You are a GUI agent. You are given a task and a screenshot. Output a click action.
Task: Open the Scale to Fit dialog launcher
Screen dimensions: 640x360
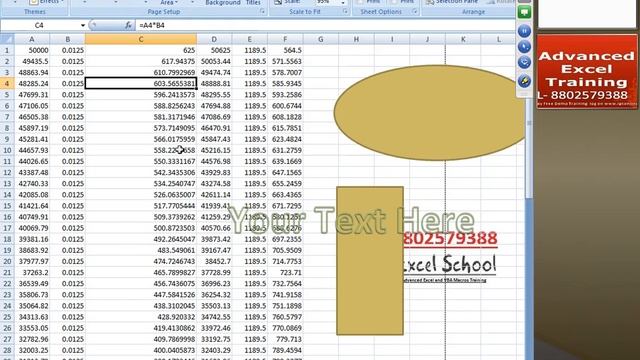345,12
